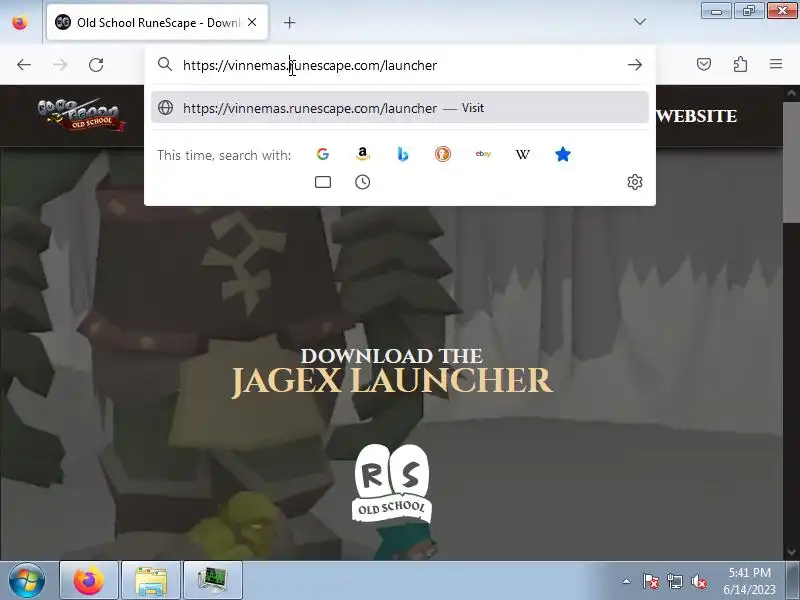This screenshot has height=600, width=800.
Task: Search open tabs icon
Action: click(x=323, y=182)
